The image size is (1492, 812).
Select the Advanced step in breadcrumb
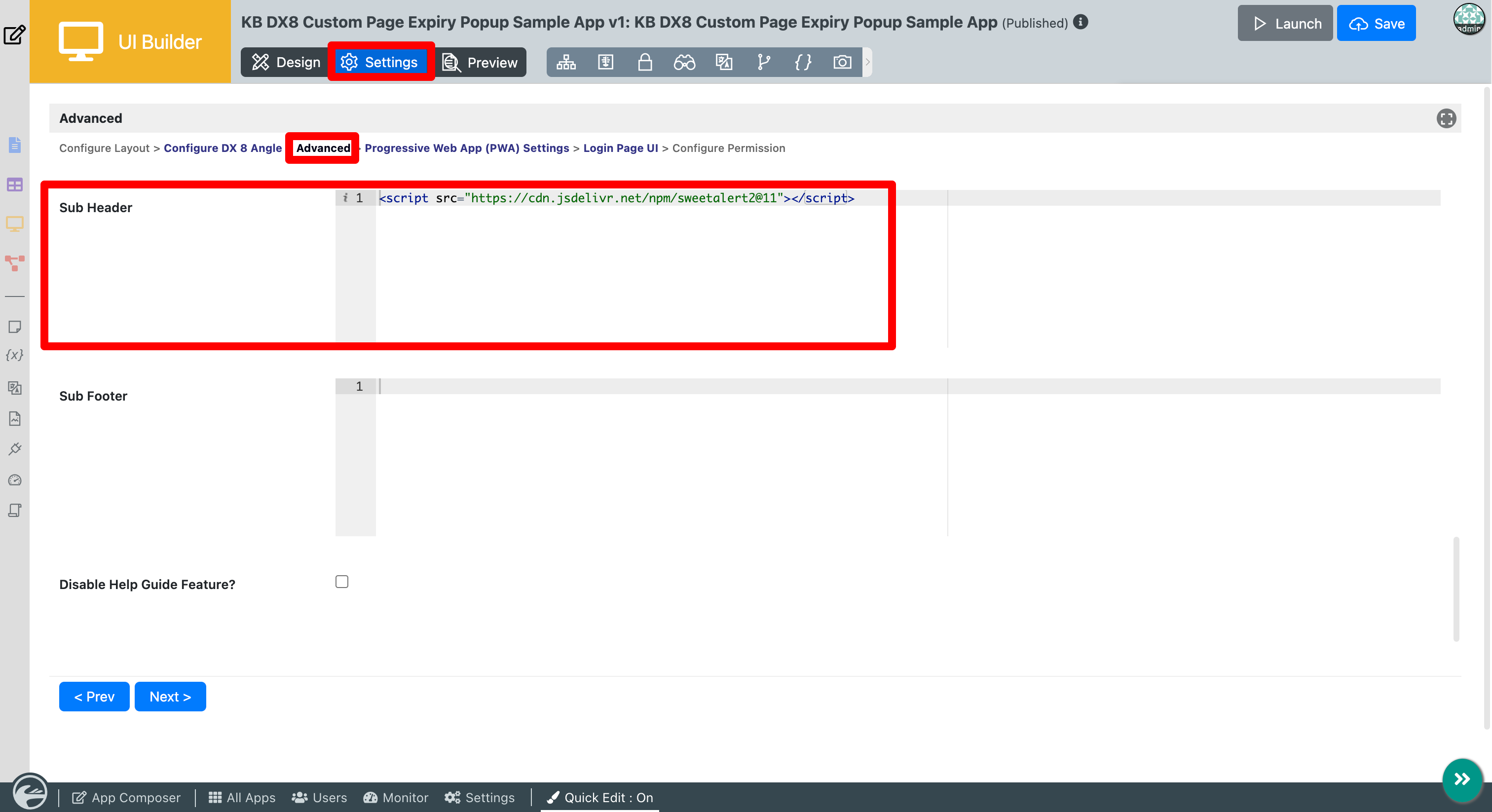(323, 148)
